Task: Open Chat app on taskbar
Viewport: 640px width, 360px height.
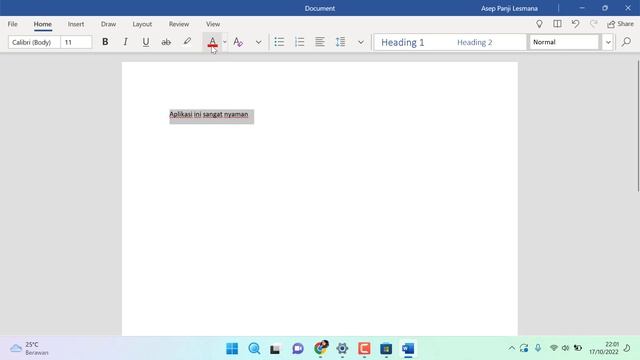Action: click(298, 349)
